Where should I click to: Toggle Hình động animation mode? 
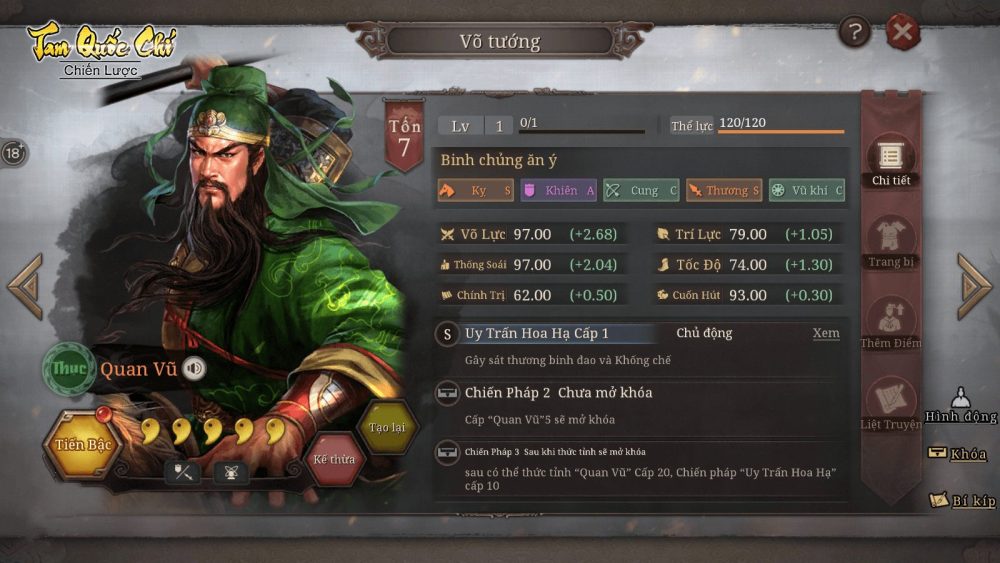pyautogui.click(x=960, y=406)
